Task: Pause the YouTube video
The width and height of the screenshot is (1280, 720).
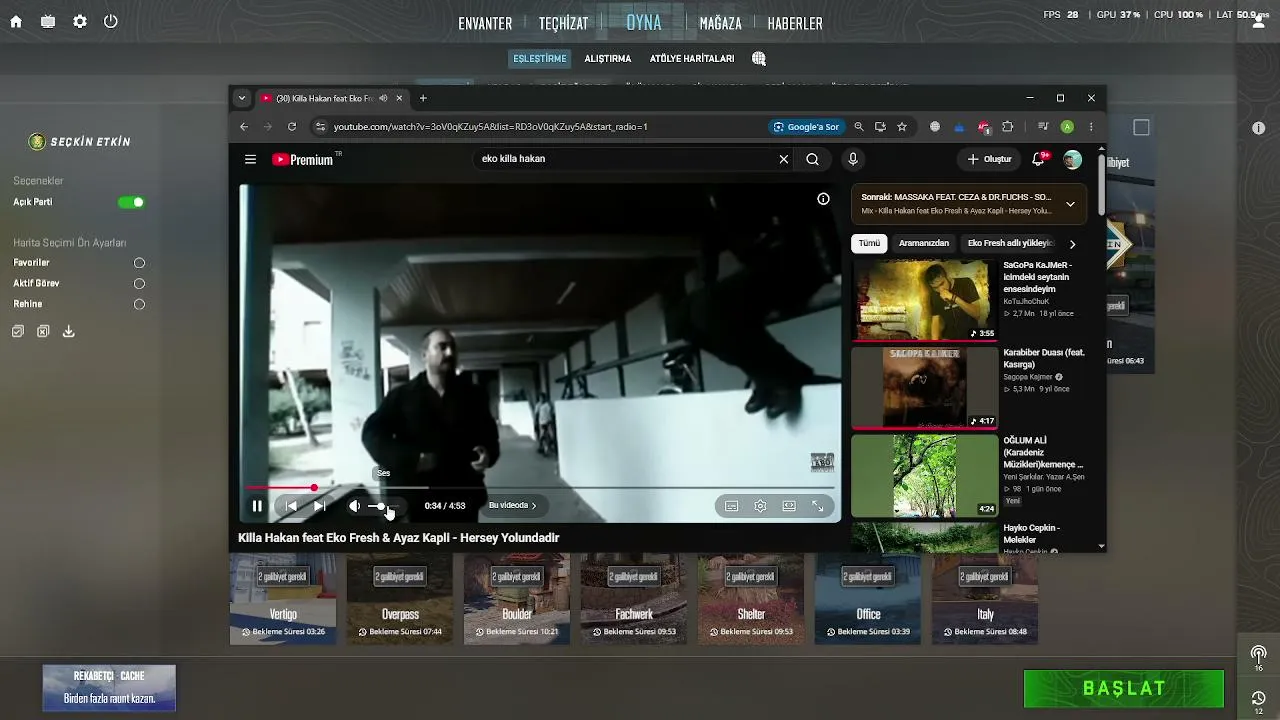Action: pyautogui.click(x=257, y=506)
